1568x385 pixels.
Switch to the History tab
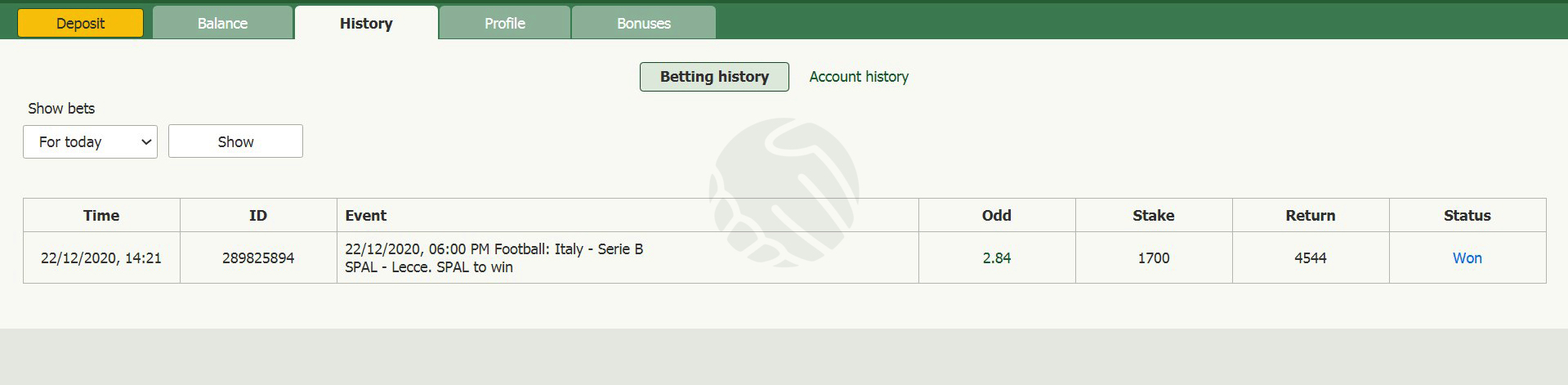pyautogui.click(x=366, y=23)
